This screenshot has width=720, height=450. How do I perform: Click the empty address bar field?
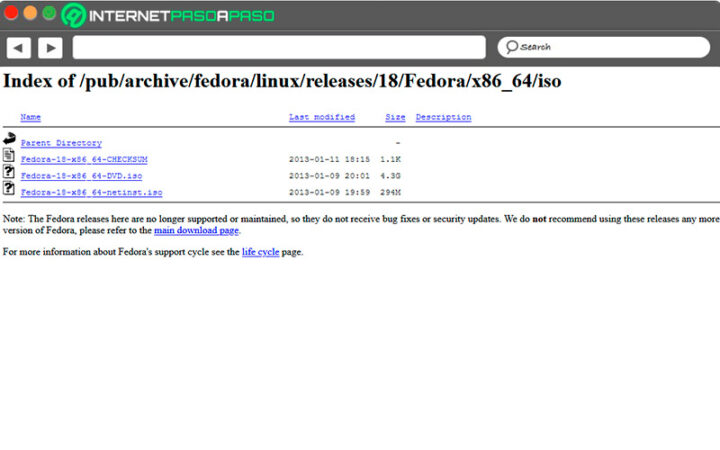tap(279, 47)
